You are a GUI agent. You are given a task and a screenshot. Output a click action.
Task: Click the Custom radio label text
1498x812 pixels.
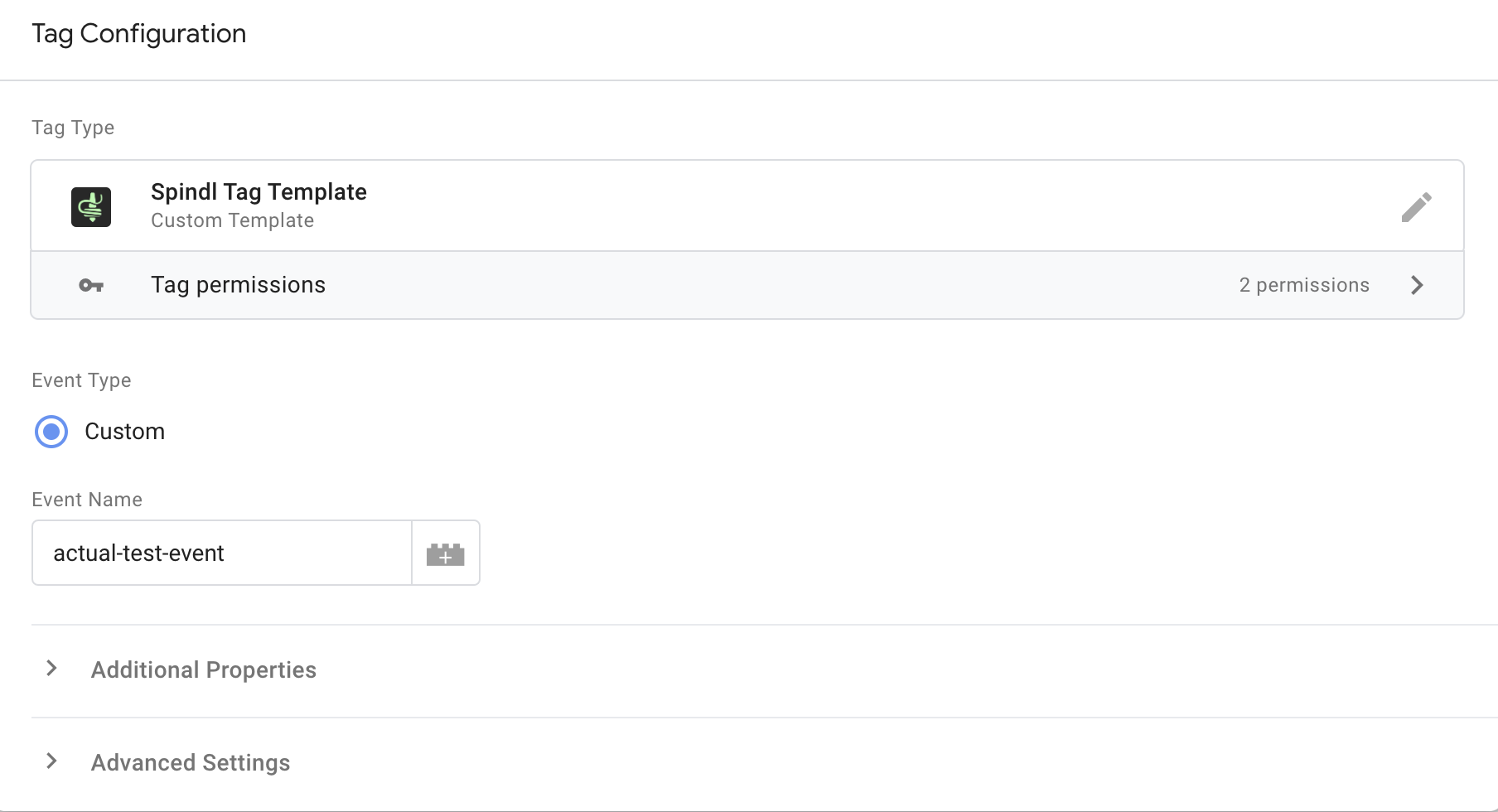(x=124, y=432)
